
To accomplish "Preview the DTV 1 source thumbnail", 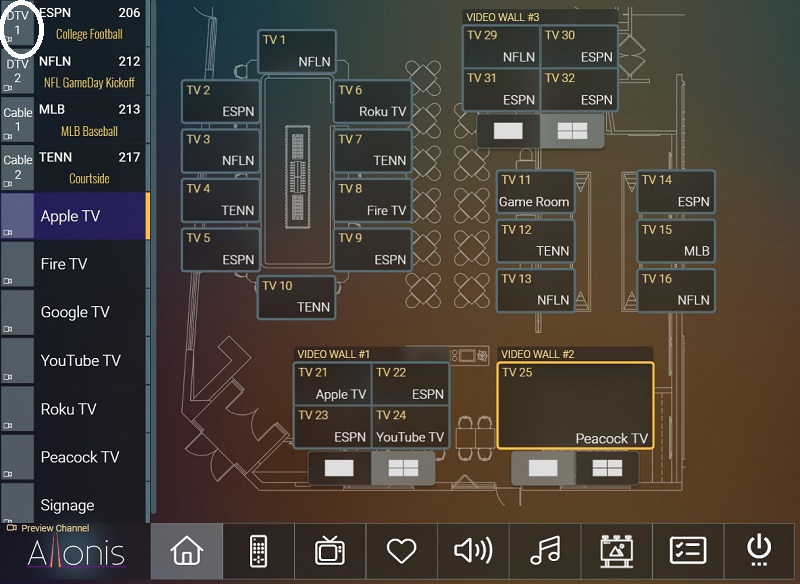I will [17, 23].
